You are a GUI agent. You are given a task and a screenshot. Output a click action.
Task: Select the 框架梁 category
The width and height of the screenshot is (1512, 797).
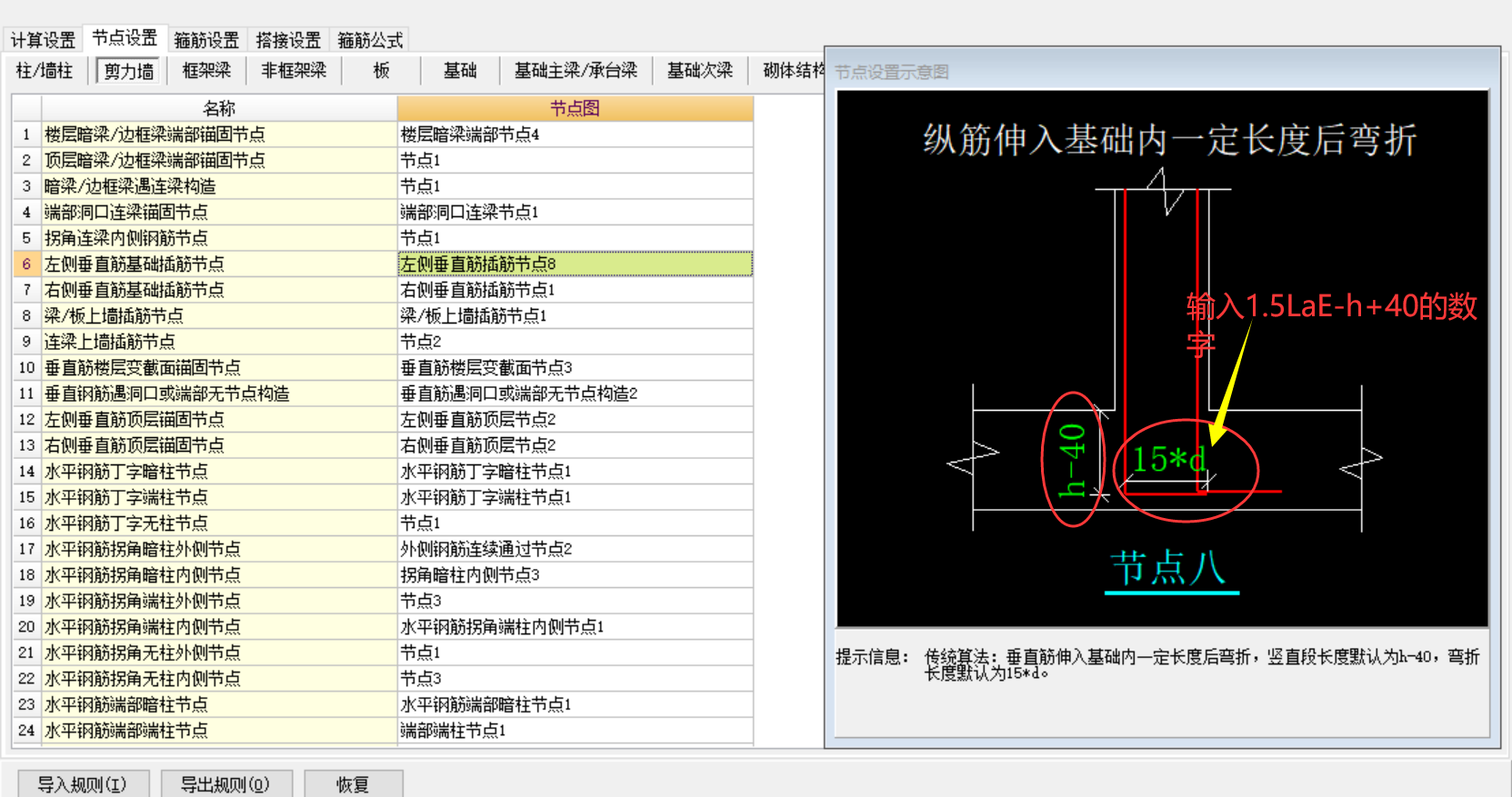point(206,70)
